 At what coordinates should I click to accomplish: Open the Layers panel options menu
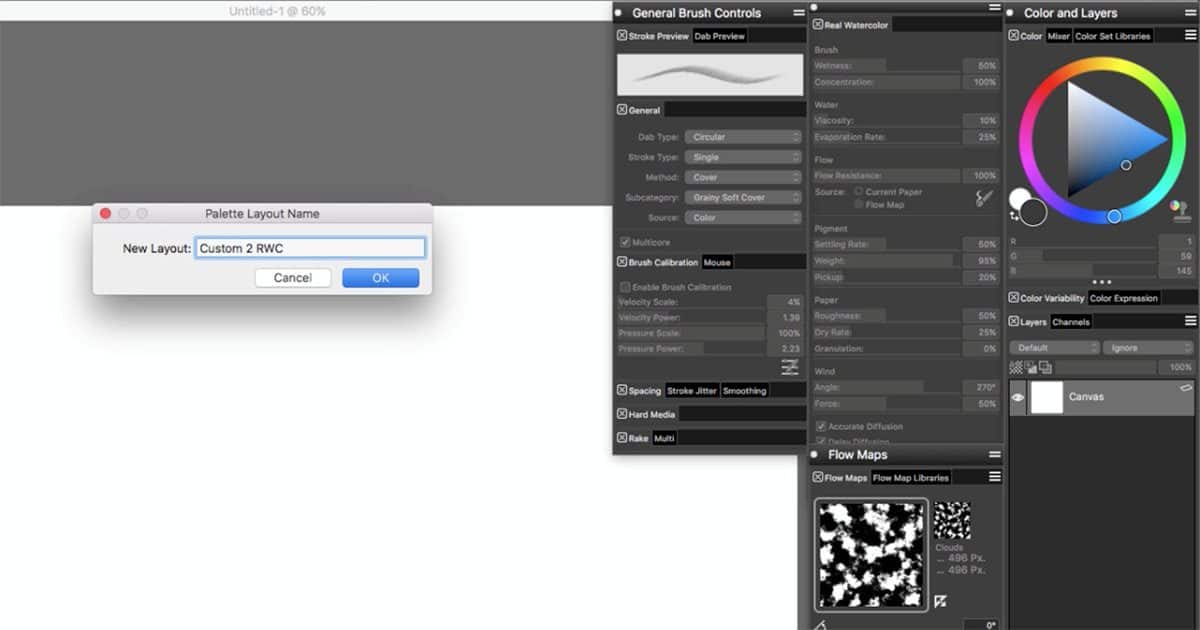point(1190,321)
